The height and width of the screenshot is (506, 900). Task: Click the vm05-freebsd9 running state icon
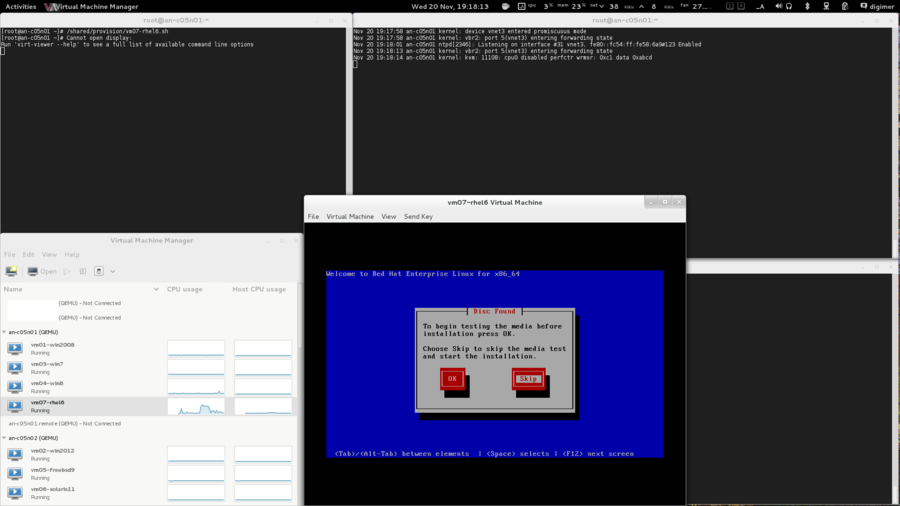(15, 473)
